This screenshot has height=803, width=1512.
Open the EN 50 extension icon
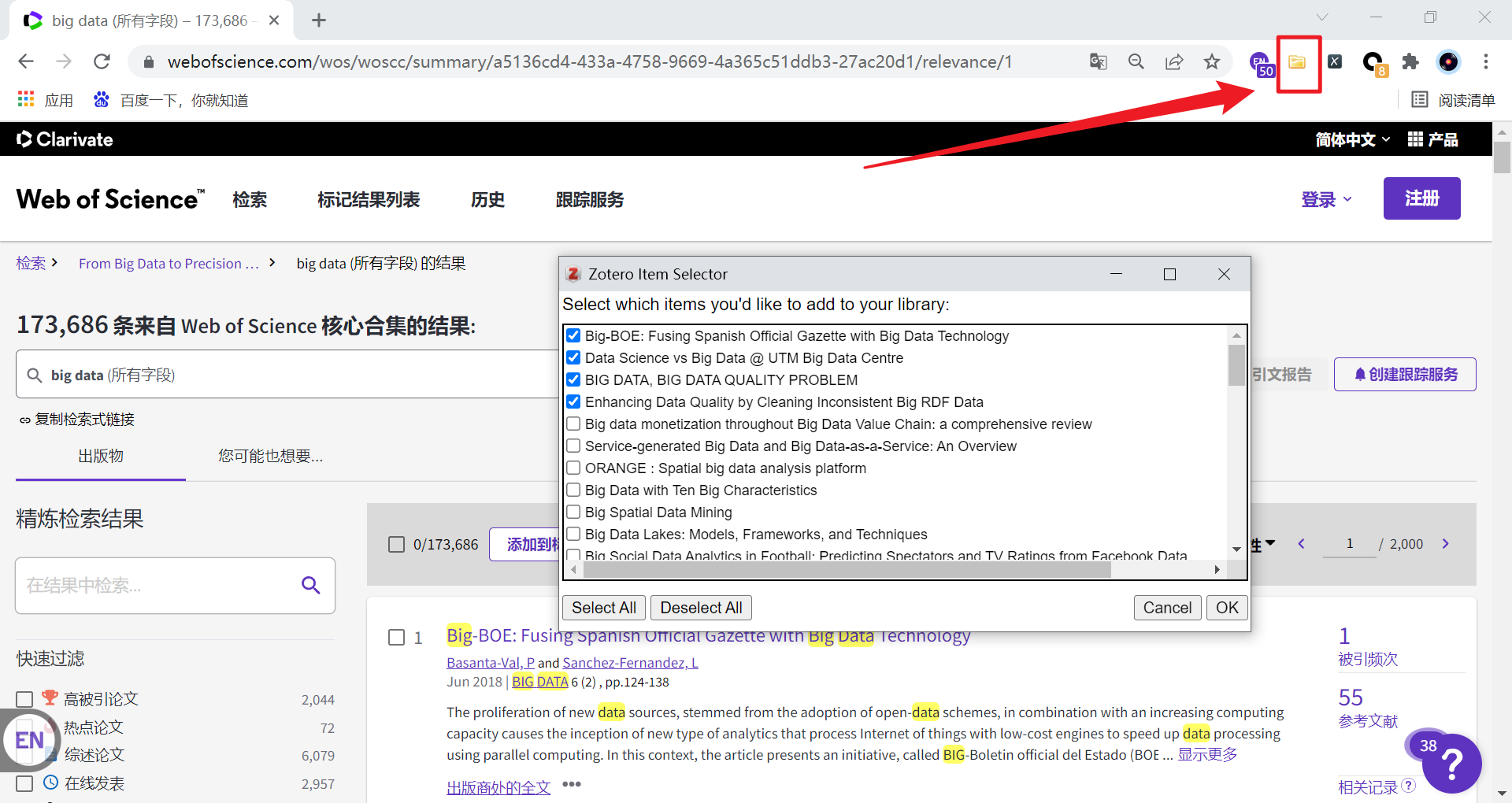tap(1262, 63)
